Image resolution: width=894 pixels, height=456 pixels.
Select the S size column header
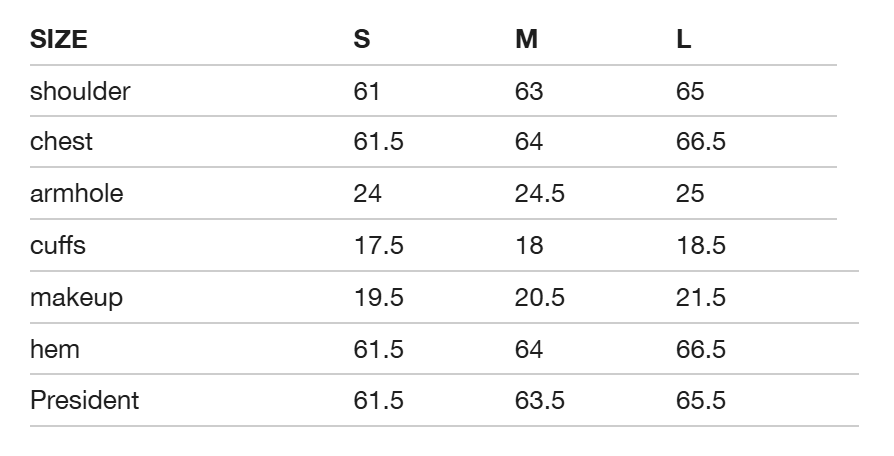[x=362, y=39]
